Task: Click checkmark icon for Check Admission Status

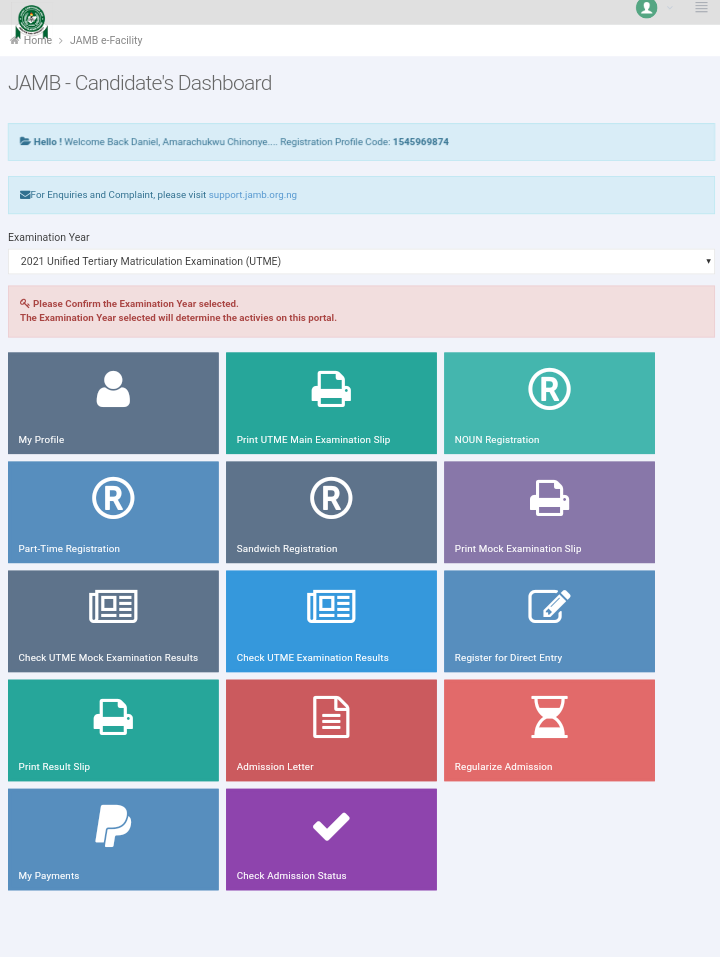Action: [331, 826]
